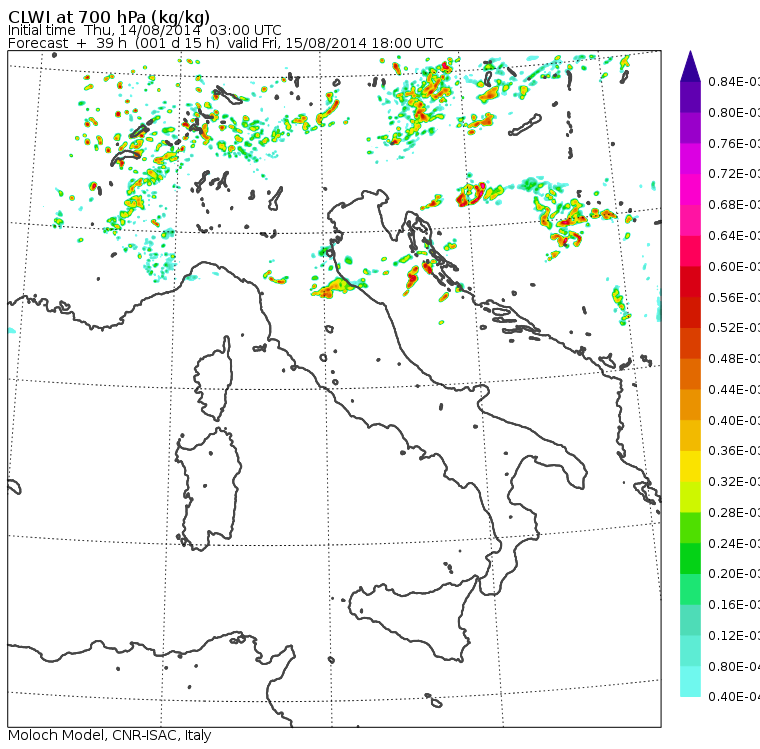
Task: Click the 'Moloch Model, CNR-ISAC, Italy' credit
Action: pos(110,735)
